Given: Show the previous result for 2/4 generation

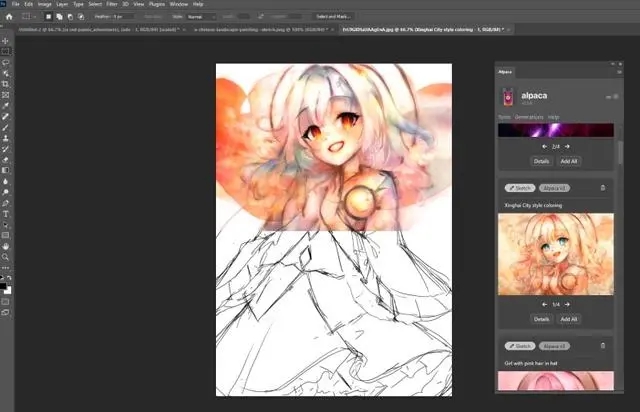Looking at the screenshot, I should 544,146.
